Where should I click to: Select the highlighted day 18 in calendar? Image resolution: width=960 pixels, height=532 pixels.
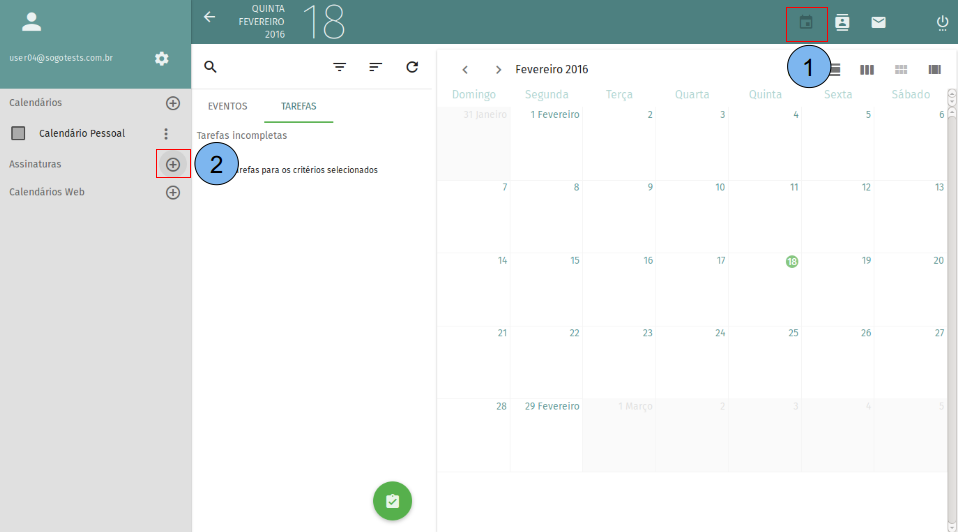click(791, 261)
